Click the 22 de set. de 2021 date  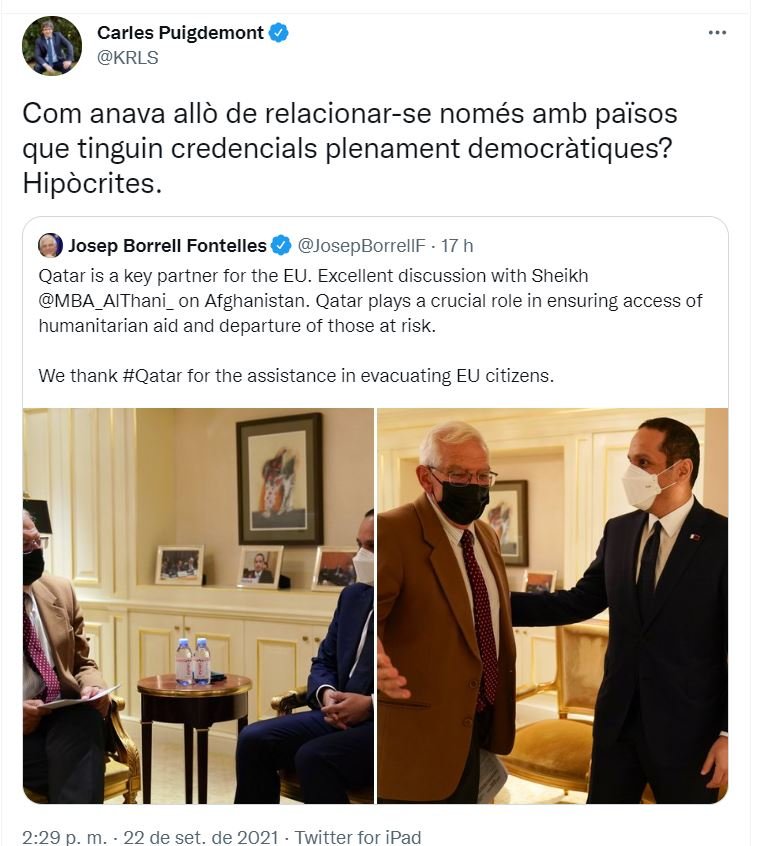point(201,837)
